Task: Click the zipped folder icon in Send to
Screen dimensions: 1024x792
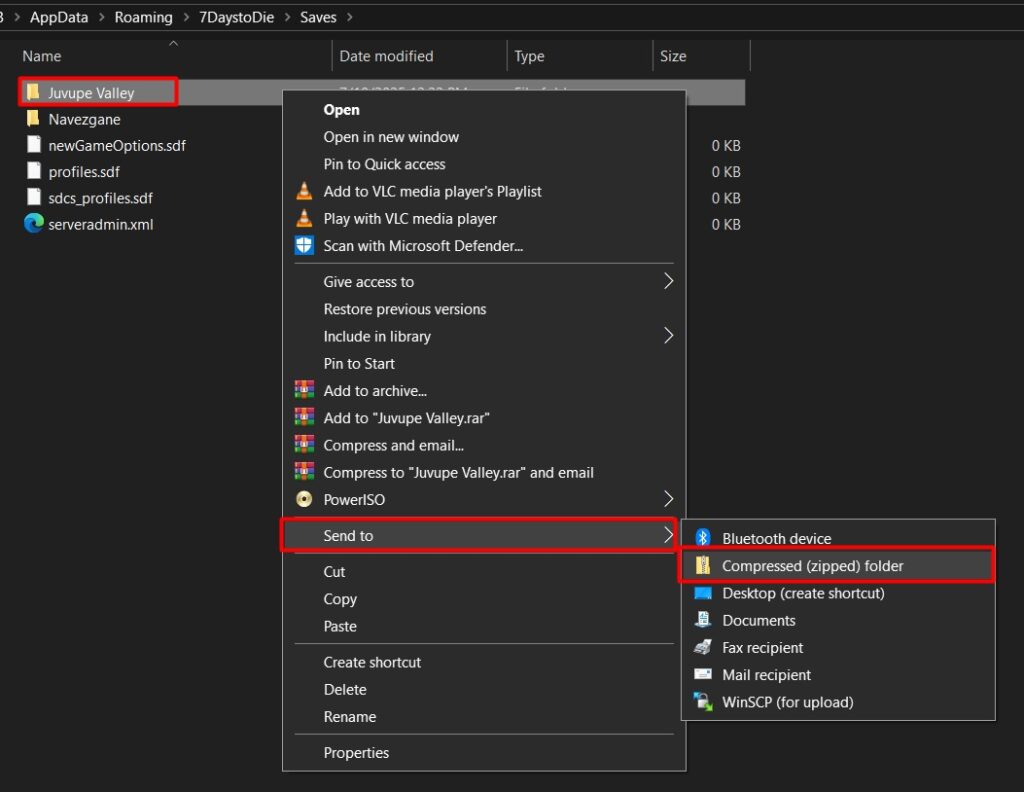Action: pos(703,566)
